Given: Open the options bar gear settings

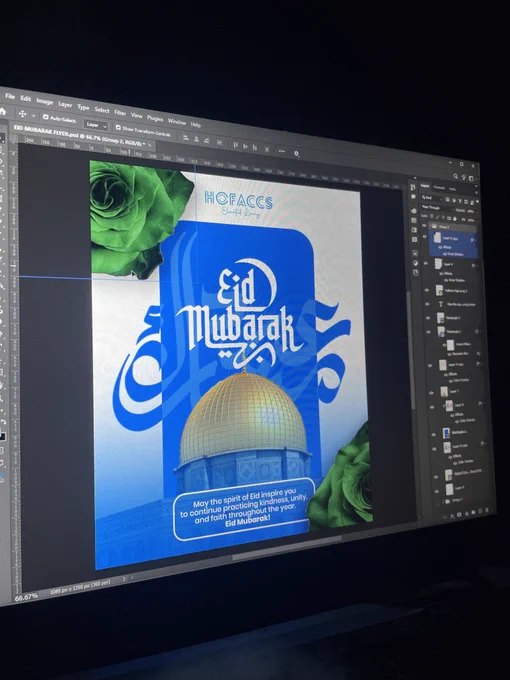Looking at the screenshot, I should point(296,153).
